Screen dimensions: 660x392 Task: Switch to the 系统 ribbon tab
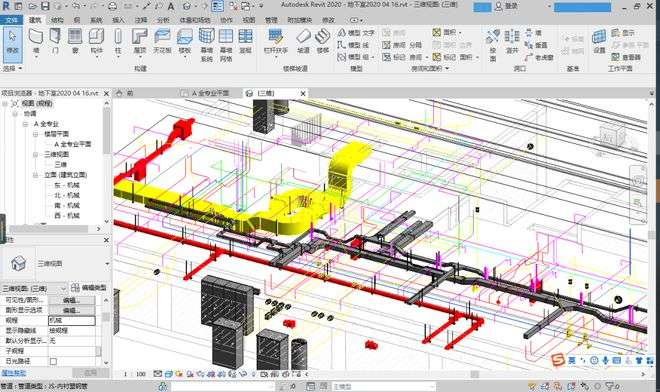[x=96, y=20]
